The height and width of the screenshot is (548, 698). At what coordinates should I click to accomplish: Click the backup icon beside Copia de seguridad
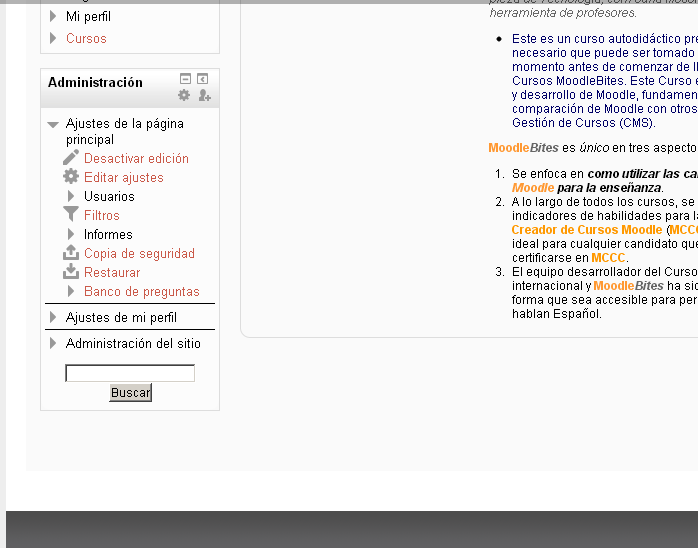[x=71, y=253]
